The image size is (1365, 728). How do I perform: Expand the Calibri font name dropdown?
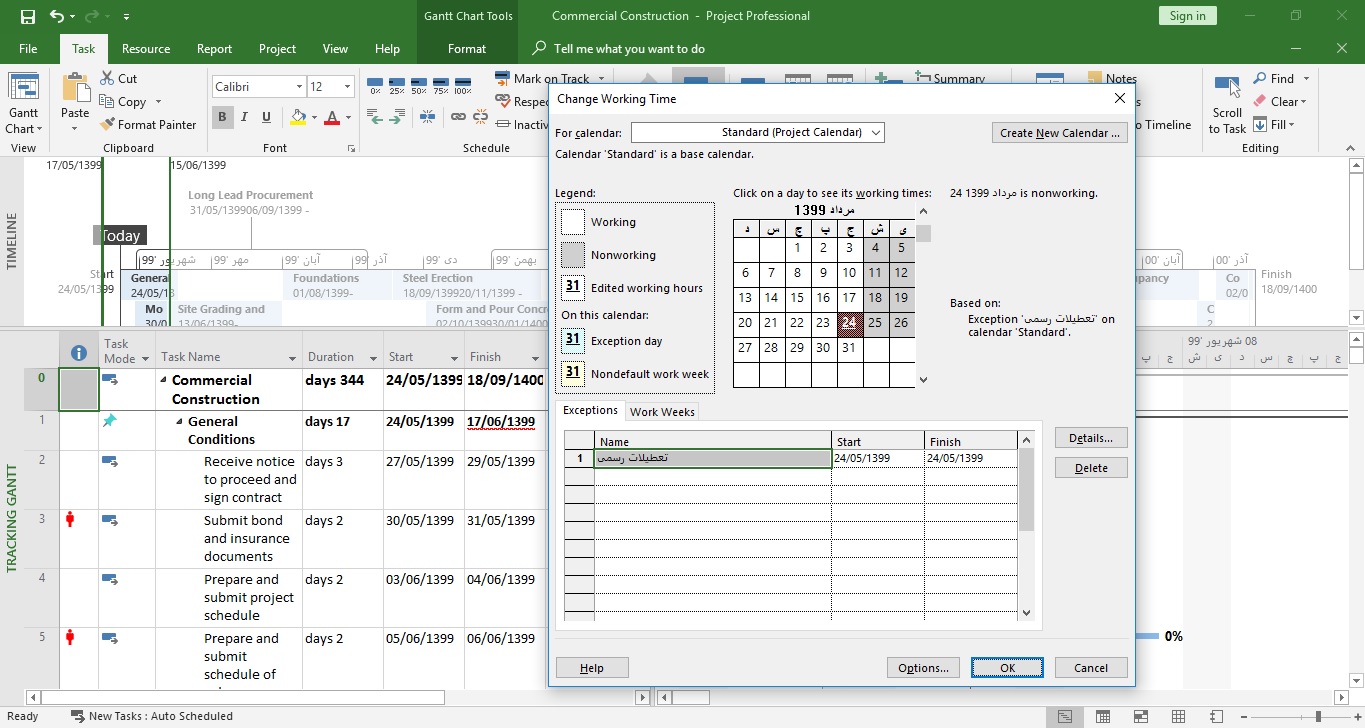pos(298,87)
